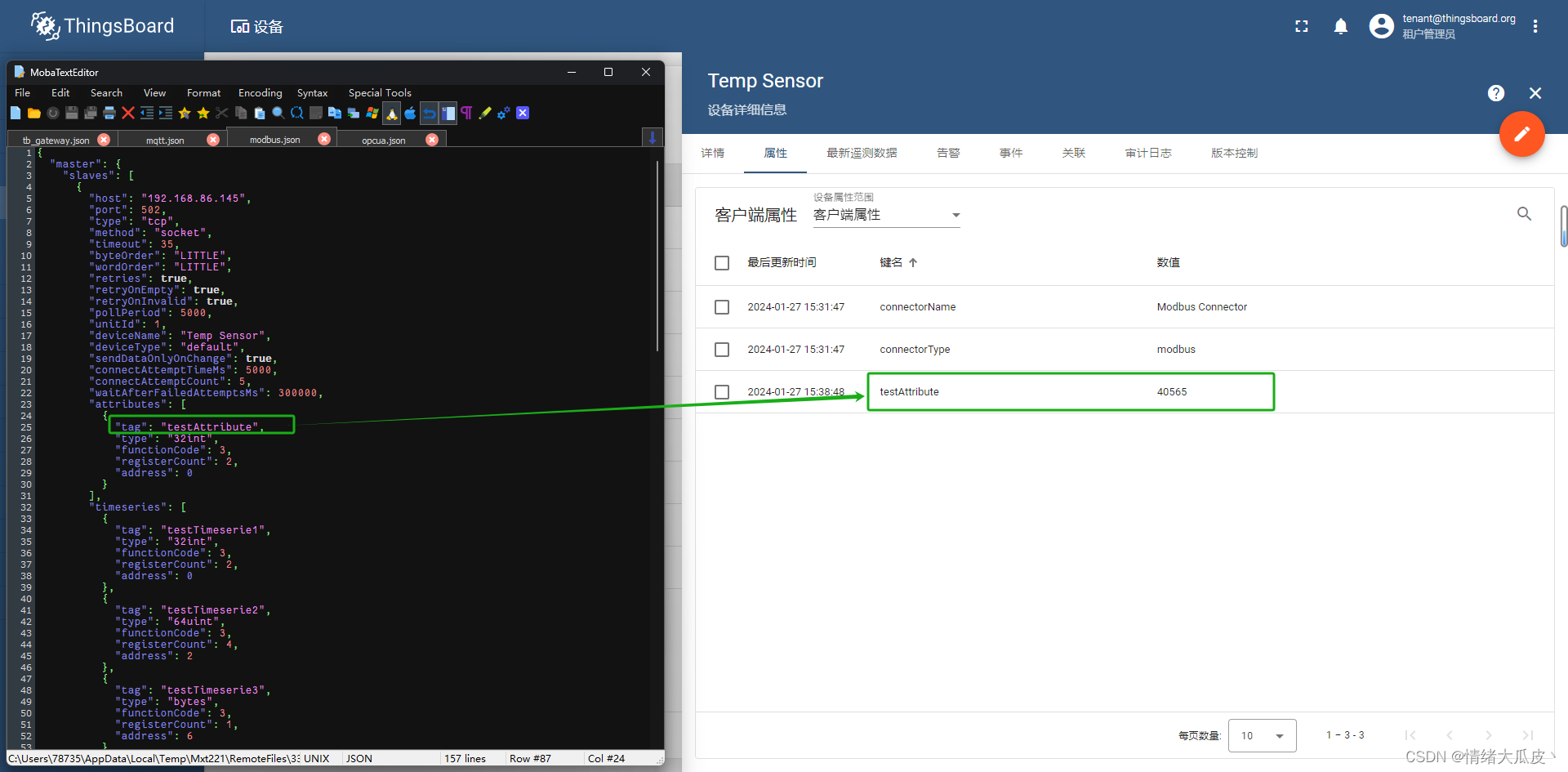
Task: Close the Temp Sensor details panel
Action: coord(1535,93)
